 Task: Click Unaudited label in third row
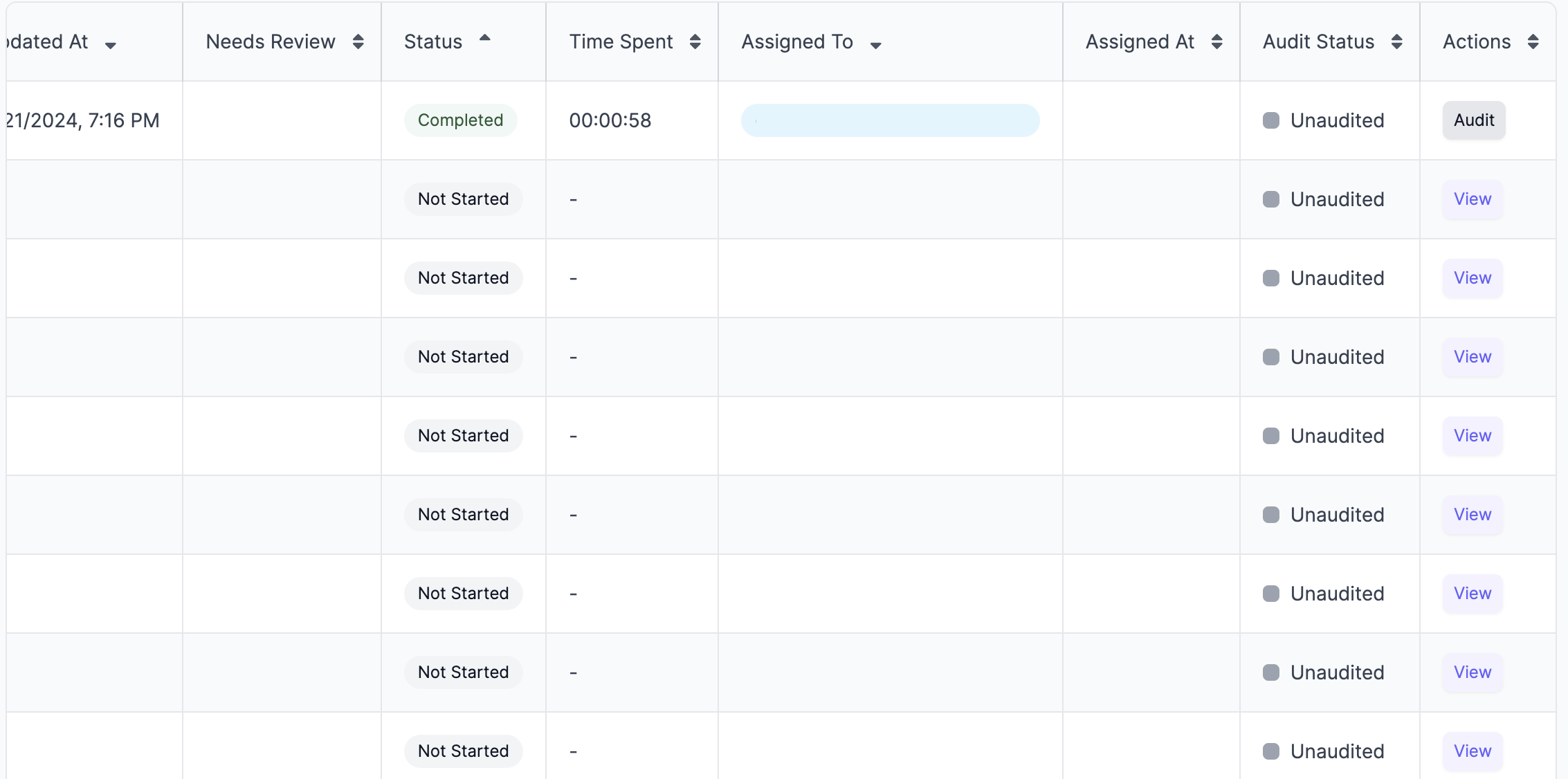pos(1337,278)
